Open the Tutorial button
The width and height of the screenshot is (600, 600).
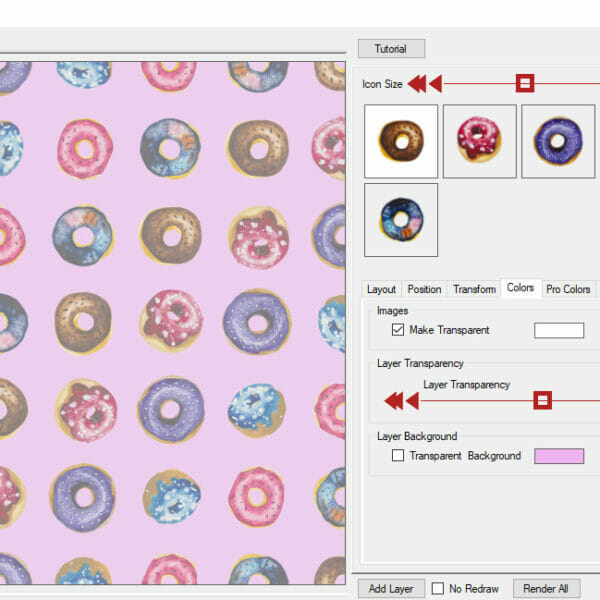[x=391, y=49]
